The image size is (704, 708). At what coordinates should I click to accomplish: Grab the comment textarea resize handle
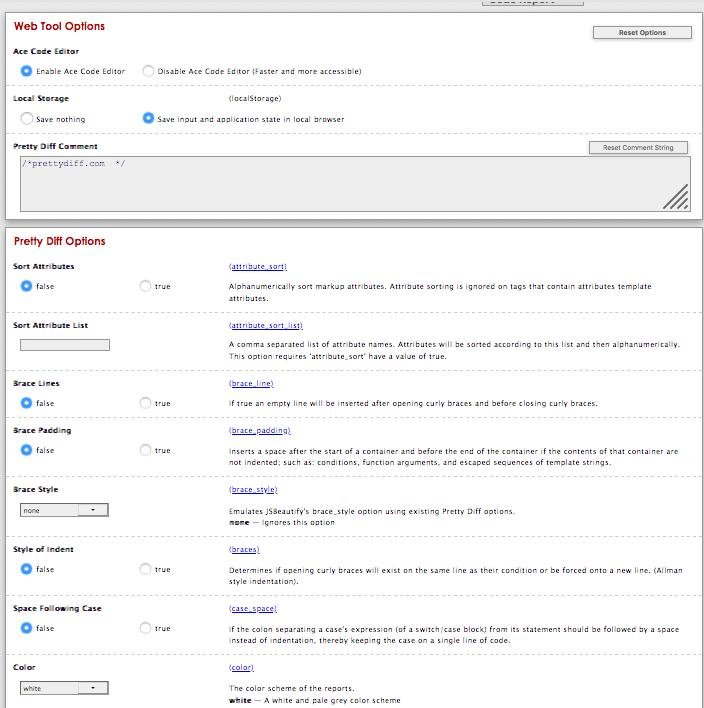pos(676,197)
